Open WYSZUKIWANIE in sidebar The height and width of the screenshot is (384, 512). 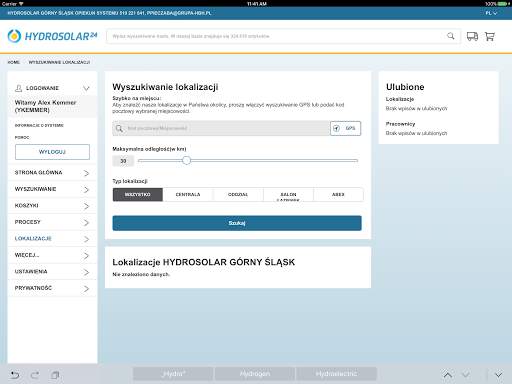coord(35,189)
